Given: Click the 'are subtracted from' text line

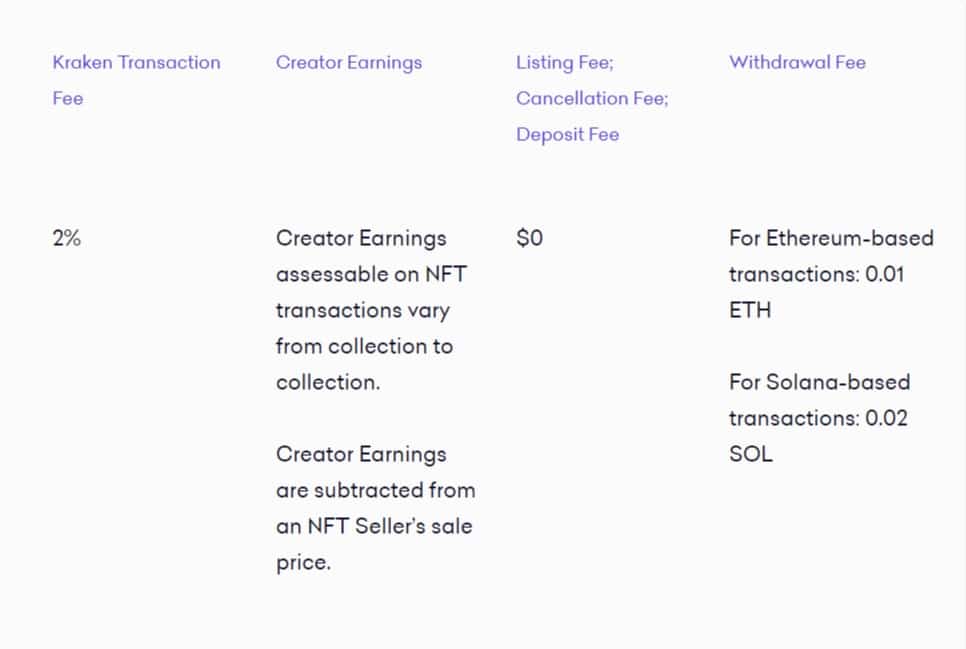Looking at the screenshot, I should click(375, 491).
